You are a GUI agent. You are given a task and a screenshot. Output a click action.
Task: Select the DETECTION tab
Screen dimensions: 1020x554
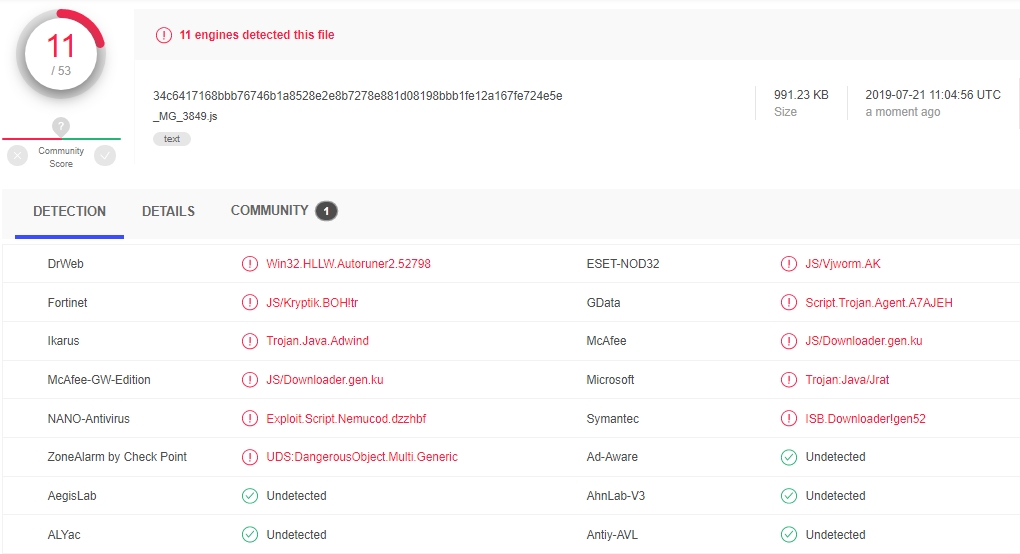click(69, 212)
